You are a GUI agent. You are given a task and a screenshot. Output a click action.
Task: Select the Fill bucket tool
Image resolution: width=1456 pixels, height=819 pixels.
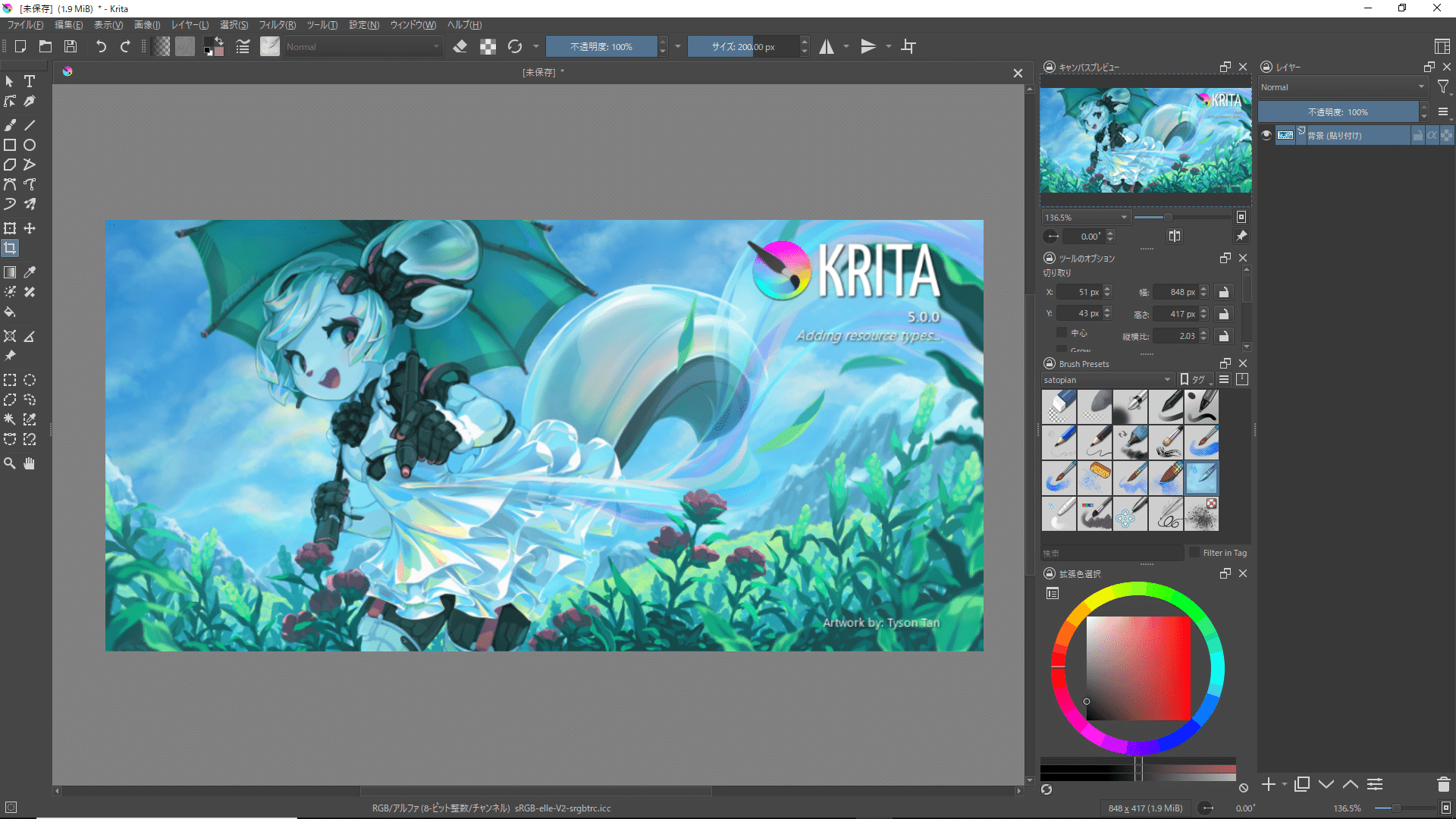[x=10, y=312]
